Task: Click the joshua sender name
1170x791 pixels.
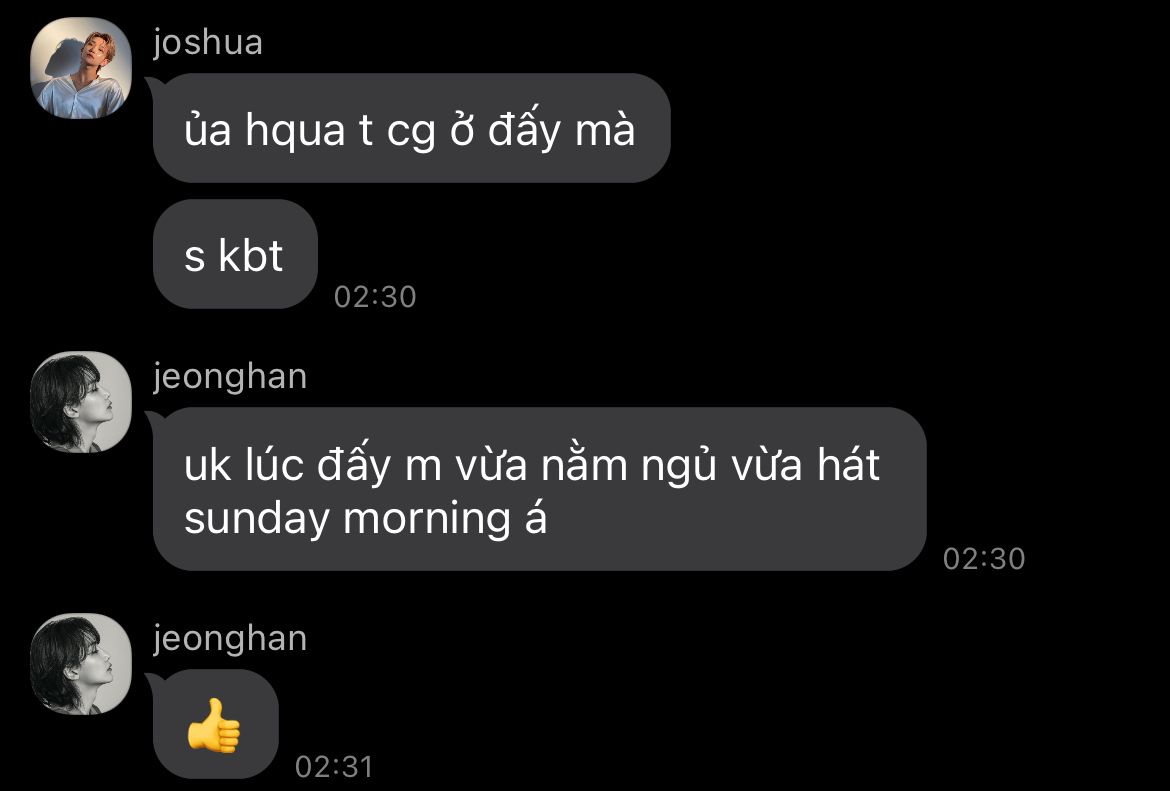Action: click(x=208, y=42)
